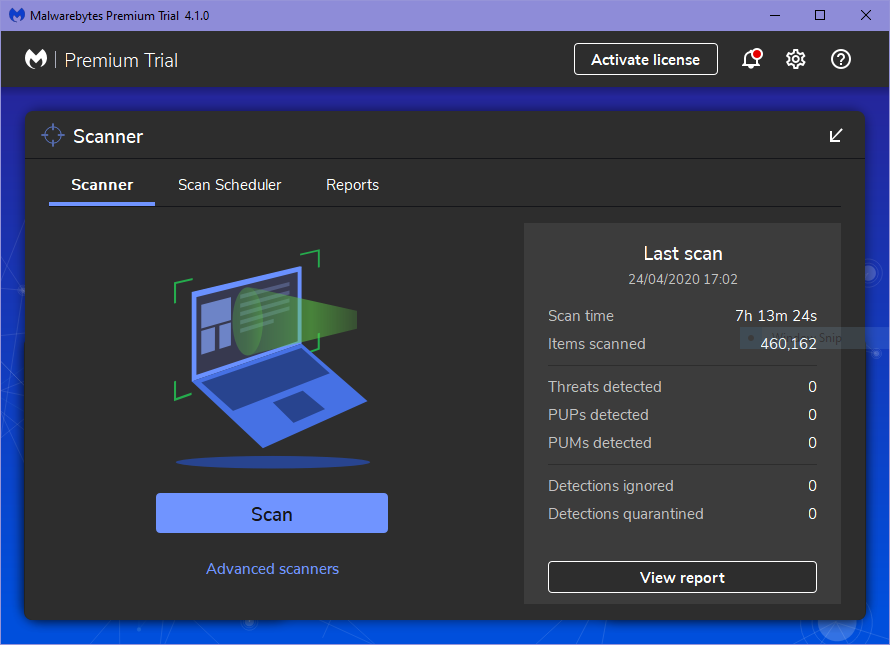Click the PUMs detected label

pyautogui.click(x=600, y=443)
